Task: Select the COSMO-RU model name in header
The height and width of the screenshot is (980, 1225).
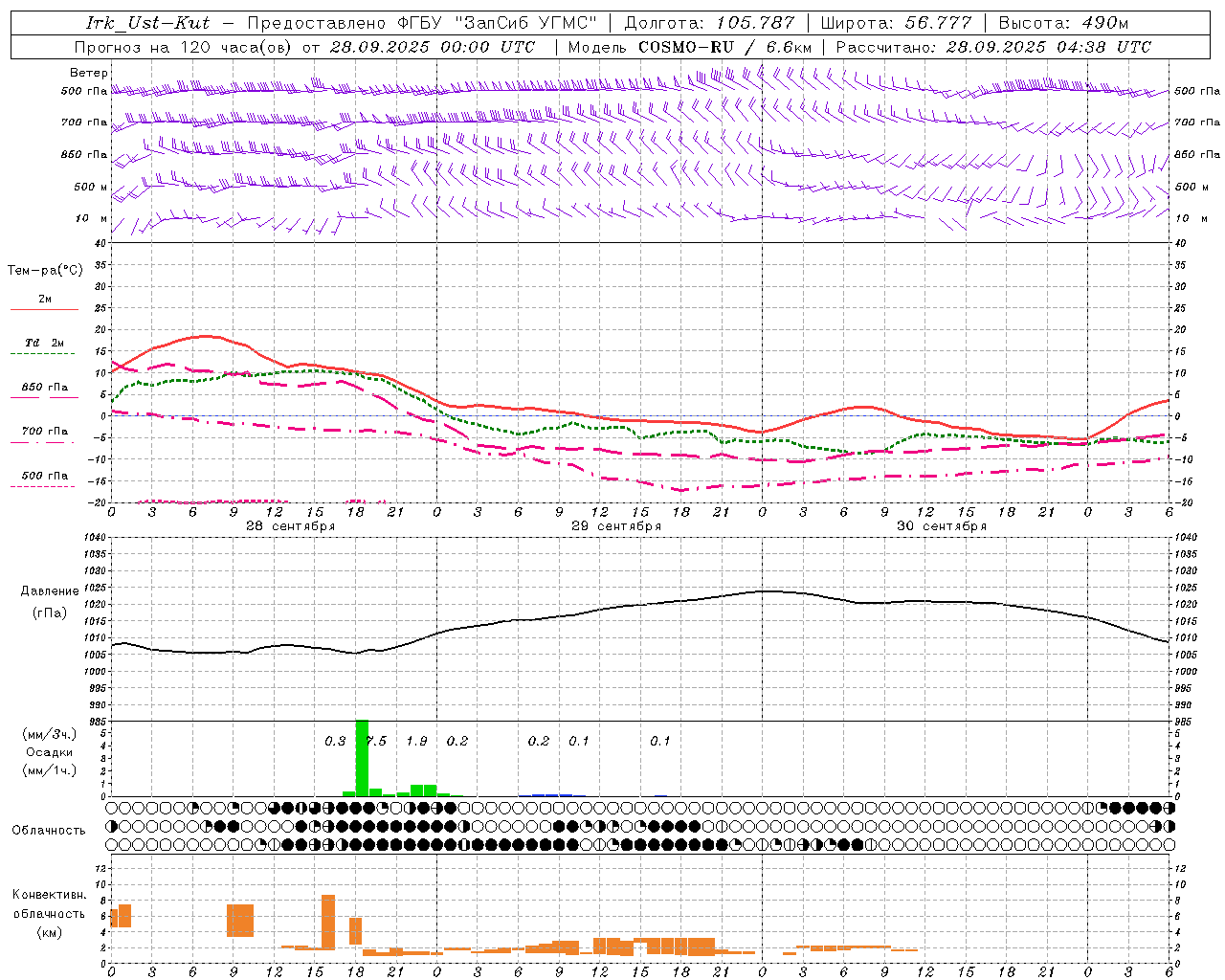Action: coord(685,47)
